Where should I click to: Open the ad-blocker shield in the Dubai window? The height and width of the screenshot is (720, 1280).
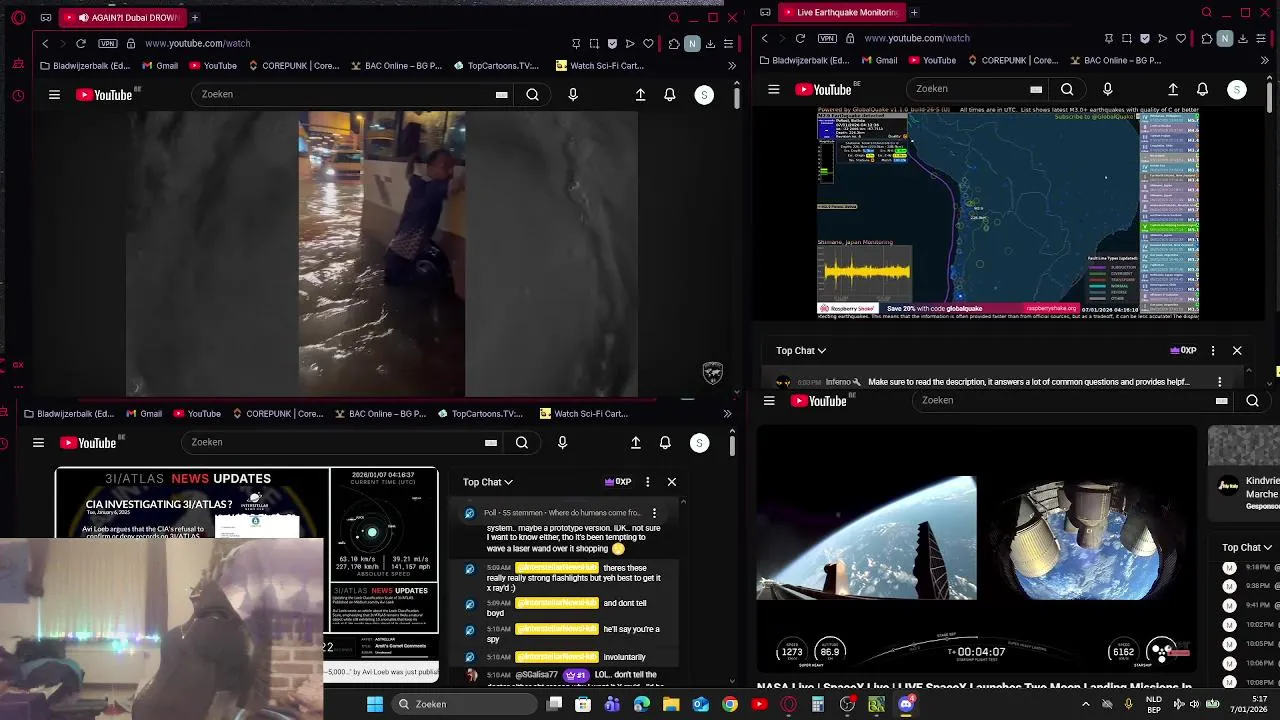612,43
